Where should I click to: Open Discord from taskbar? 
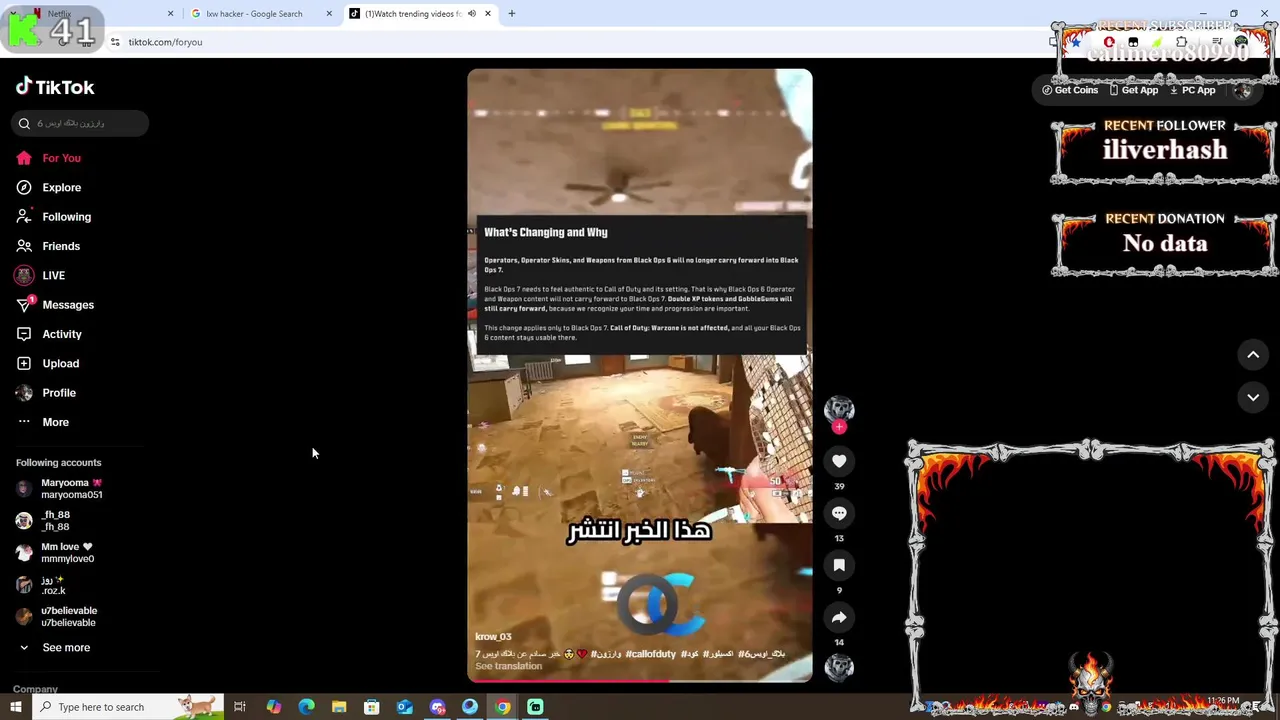tap(437, 707)
